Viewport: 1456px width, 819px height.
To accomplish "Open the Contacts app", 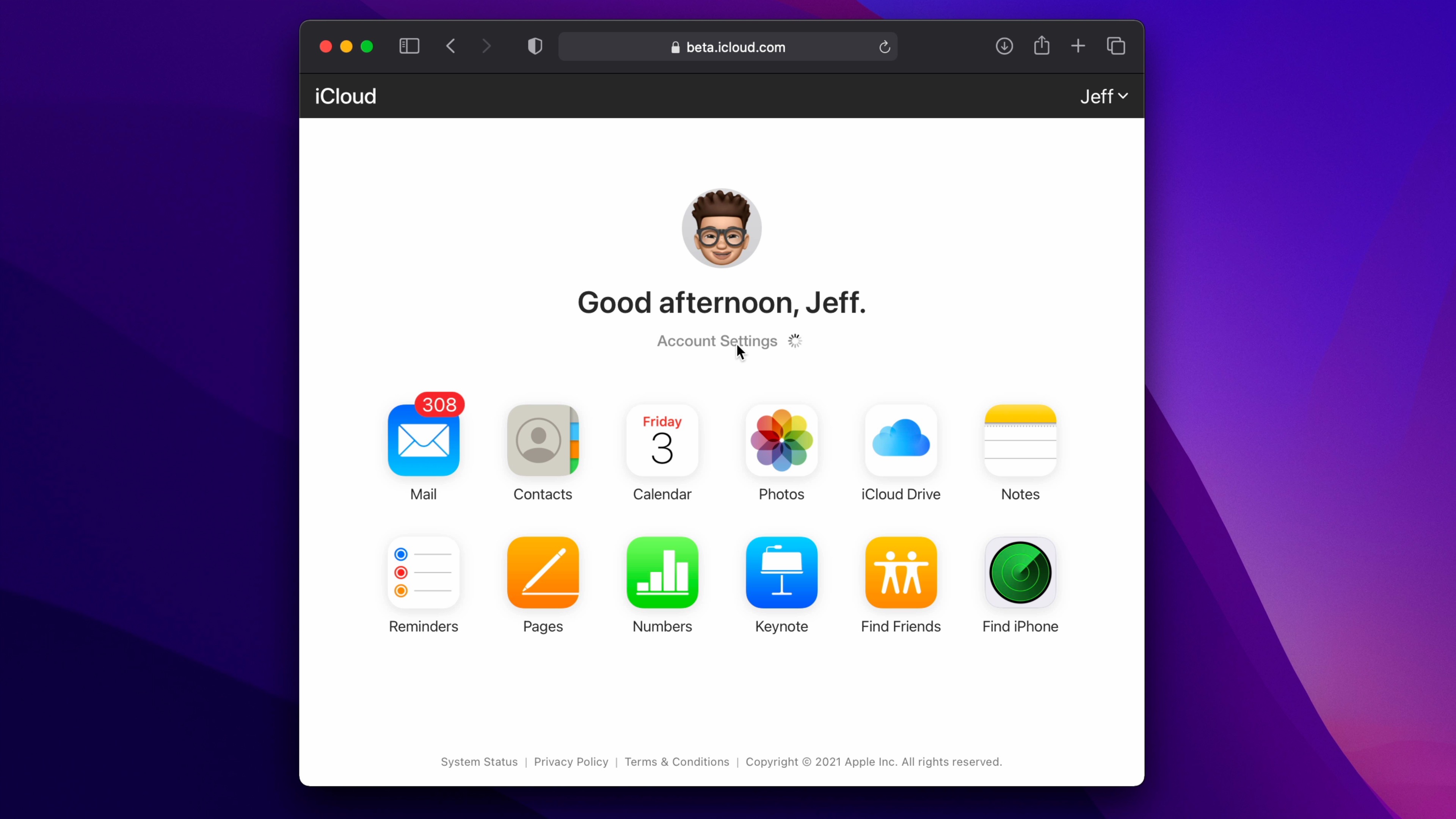I will pos(543,440).
